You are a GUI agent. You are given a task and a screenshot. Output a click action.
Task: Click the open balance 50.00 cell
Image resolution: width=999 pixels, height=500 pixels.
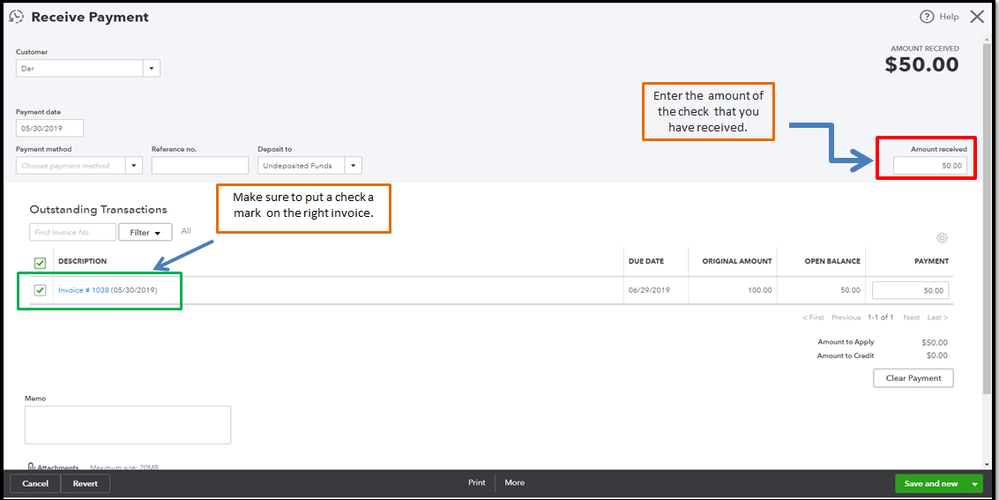click(x=850, y=290)
